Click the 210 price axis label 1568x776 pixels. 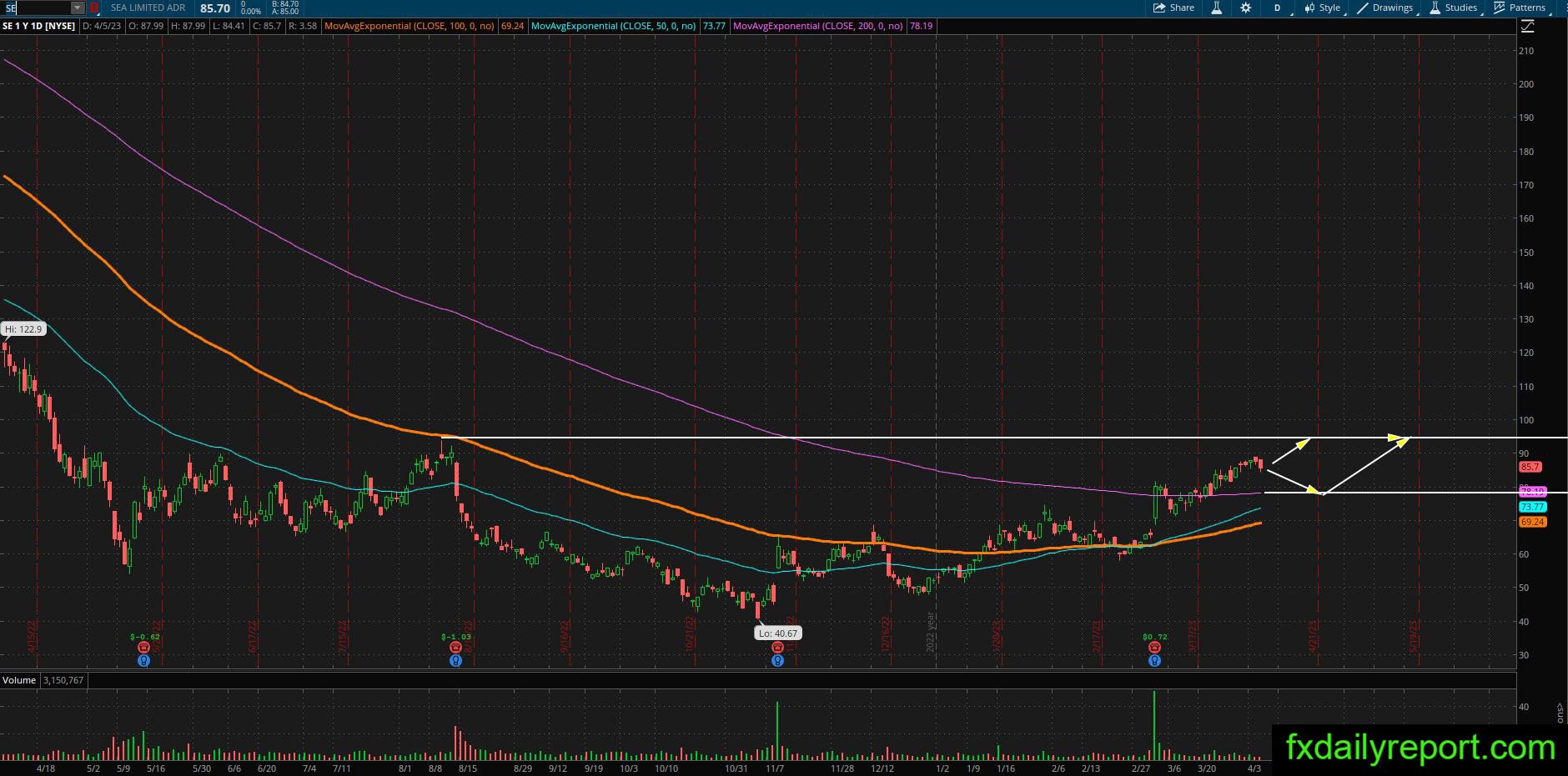tap(1526, 51)
